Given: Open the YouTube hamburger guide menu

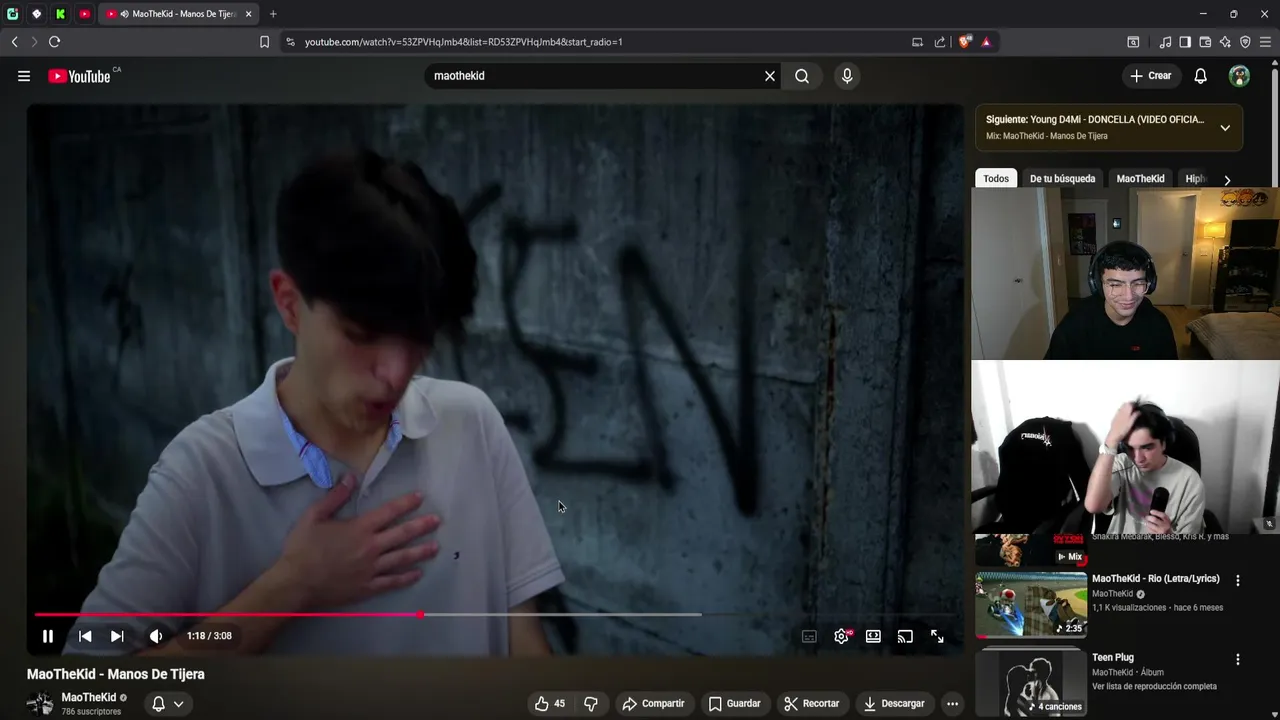Looking at the screenshot, I should point(24,76).
